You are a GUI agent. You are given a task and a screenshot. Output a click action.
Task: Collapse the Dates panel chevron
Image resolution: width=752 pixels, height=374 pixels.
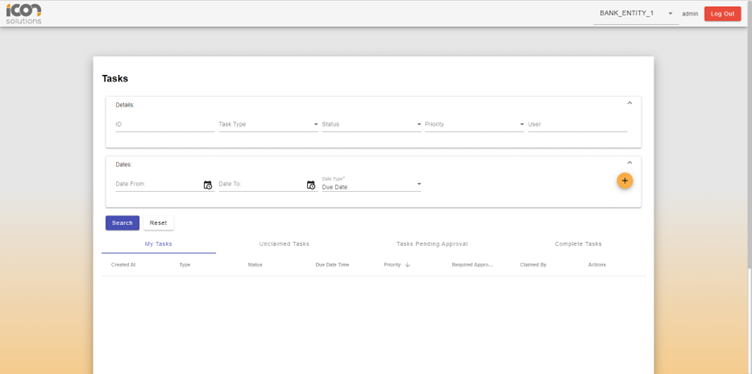pyautogui.click(x=630, y=163)
